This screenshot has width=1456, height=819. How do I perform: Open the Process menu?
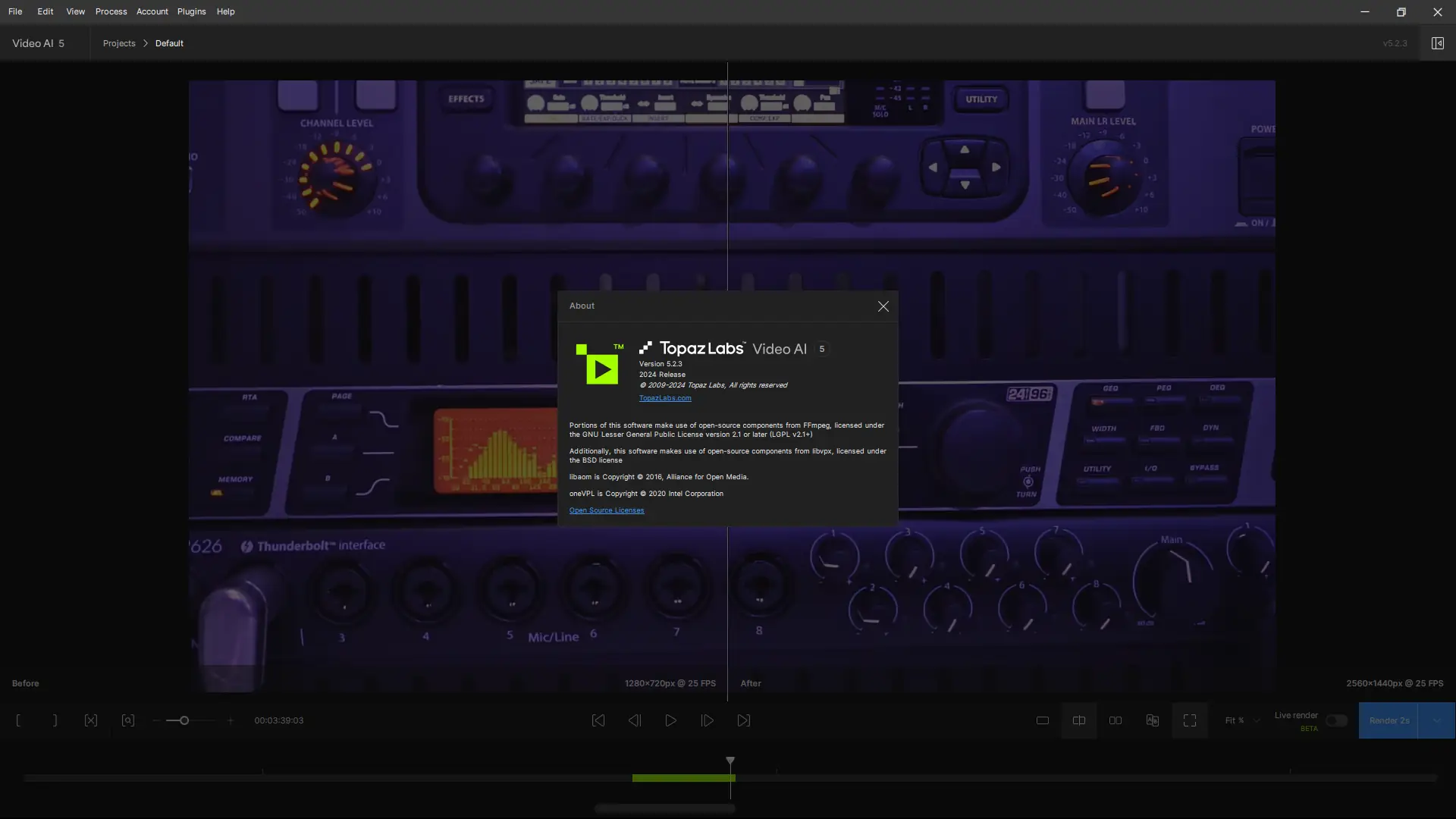click(111, 11)
